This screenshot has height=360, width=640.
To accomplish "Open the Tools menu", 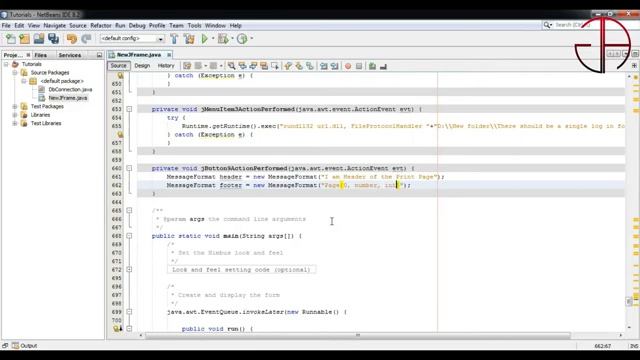I will [194, 25].
